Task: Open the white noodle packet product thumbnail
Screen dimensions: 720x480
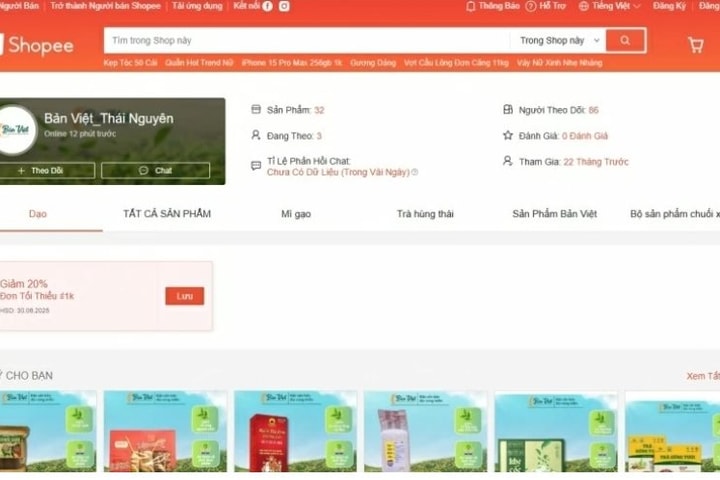Action: click(x=426, y=431)
